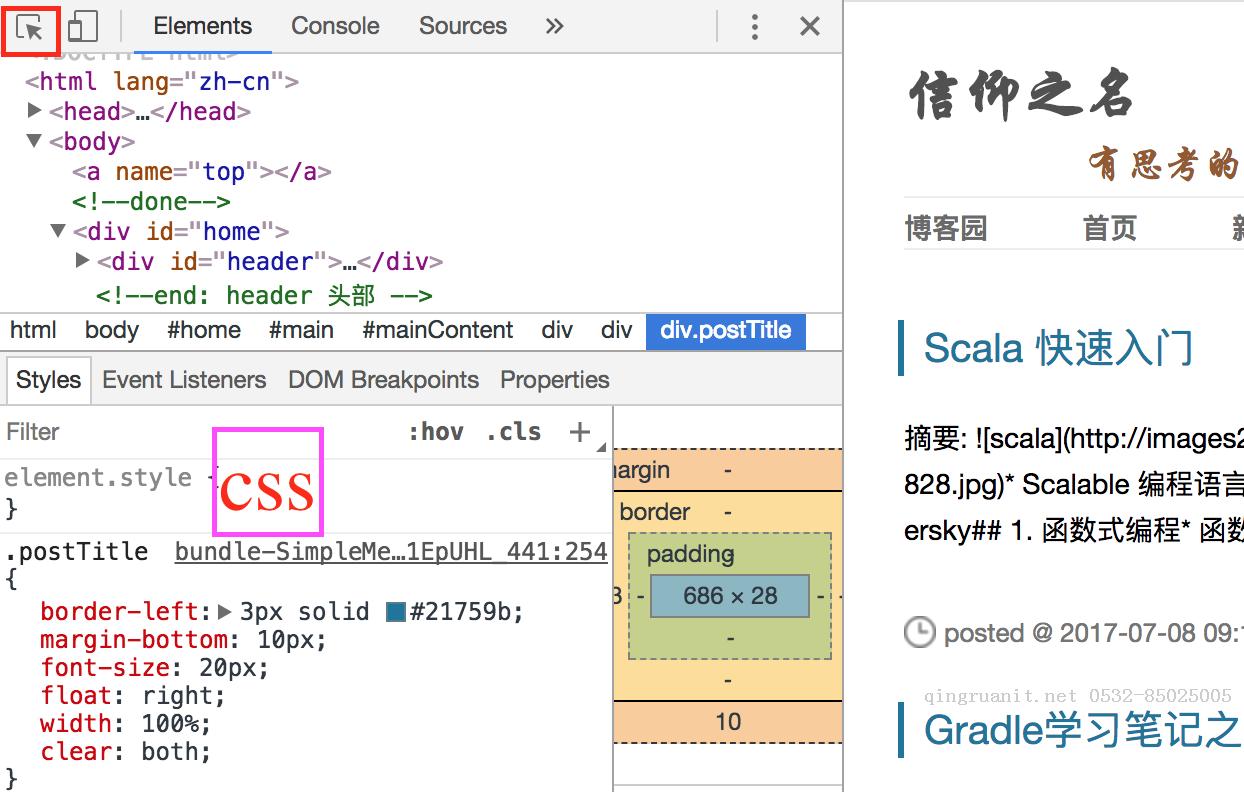
Task: Edit the float: right declaration
Action: [x=133, y=696]
